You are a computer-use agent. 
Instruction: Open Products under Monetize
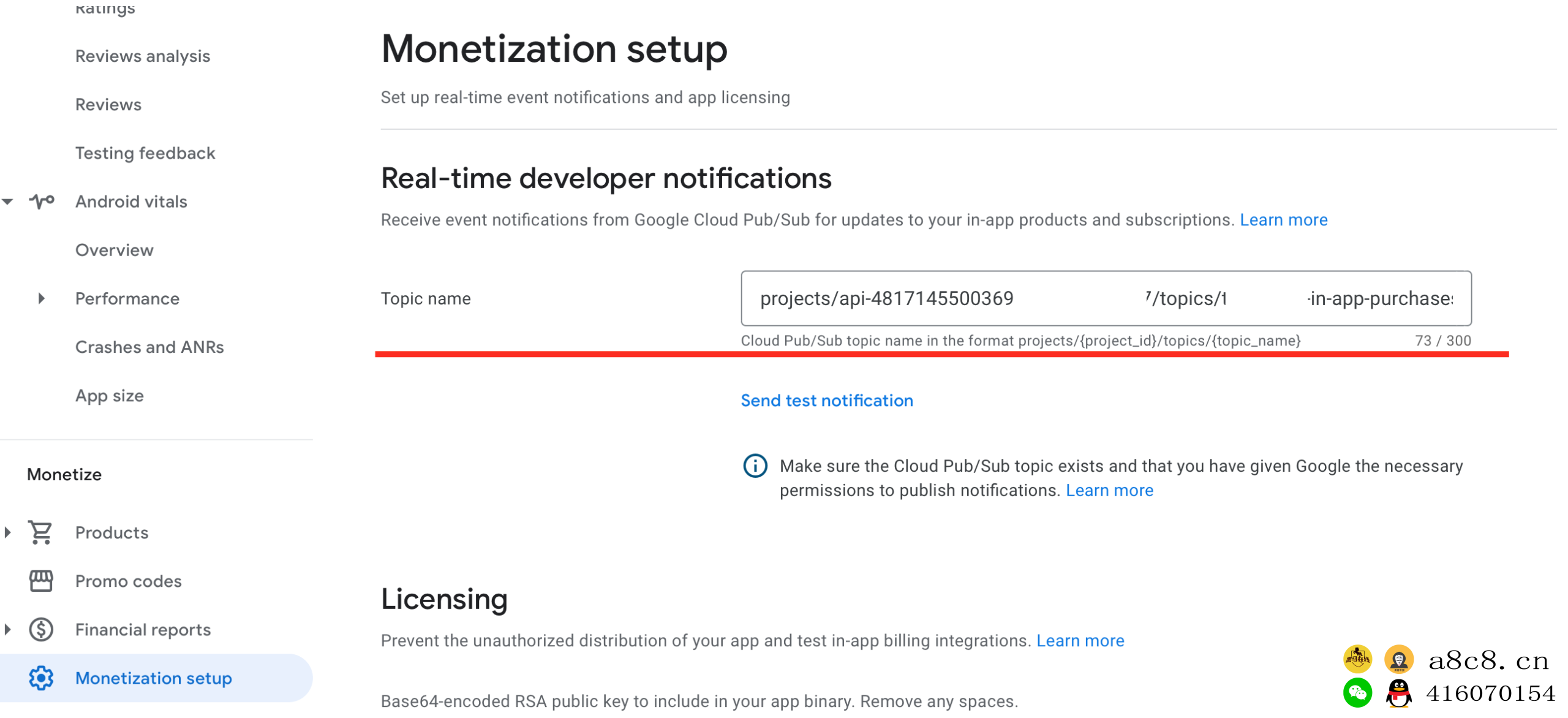112,532
